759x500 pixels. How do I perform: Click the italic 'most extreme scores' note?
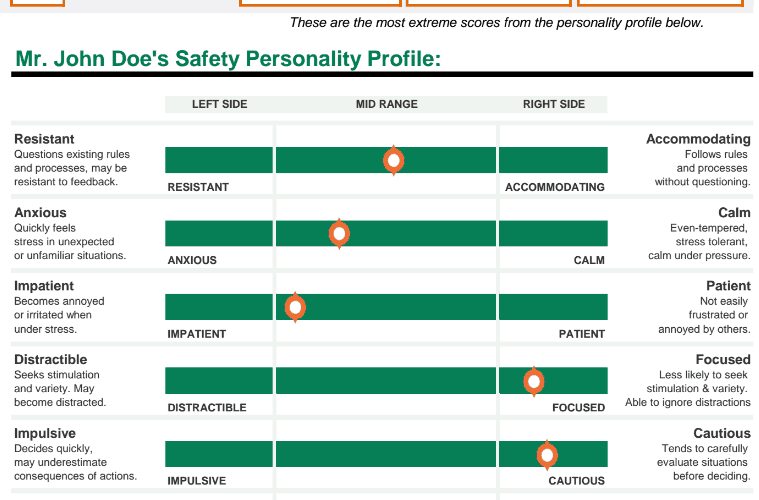point(496,22)
